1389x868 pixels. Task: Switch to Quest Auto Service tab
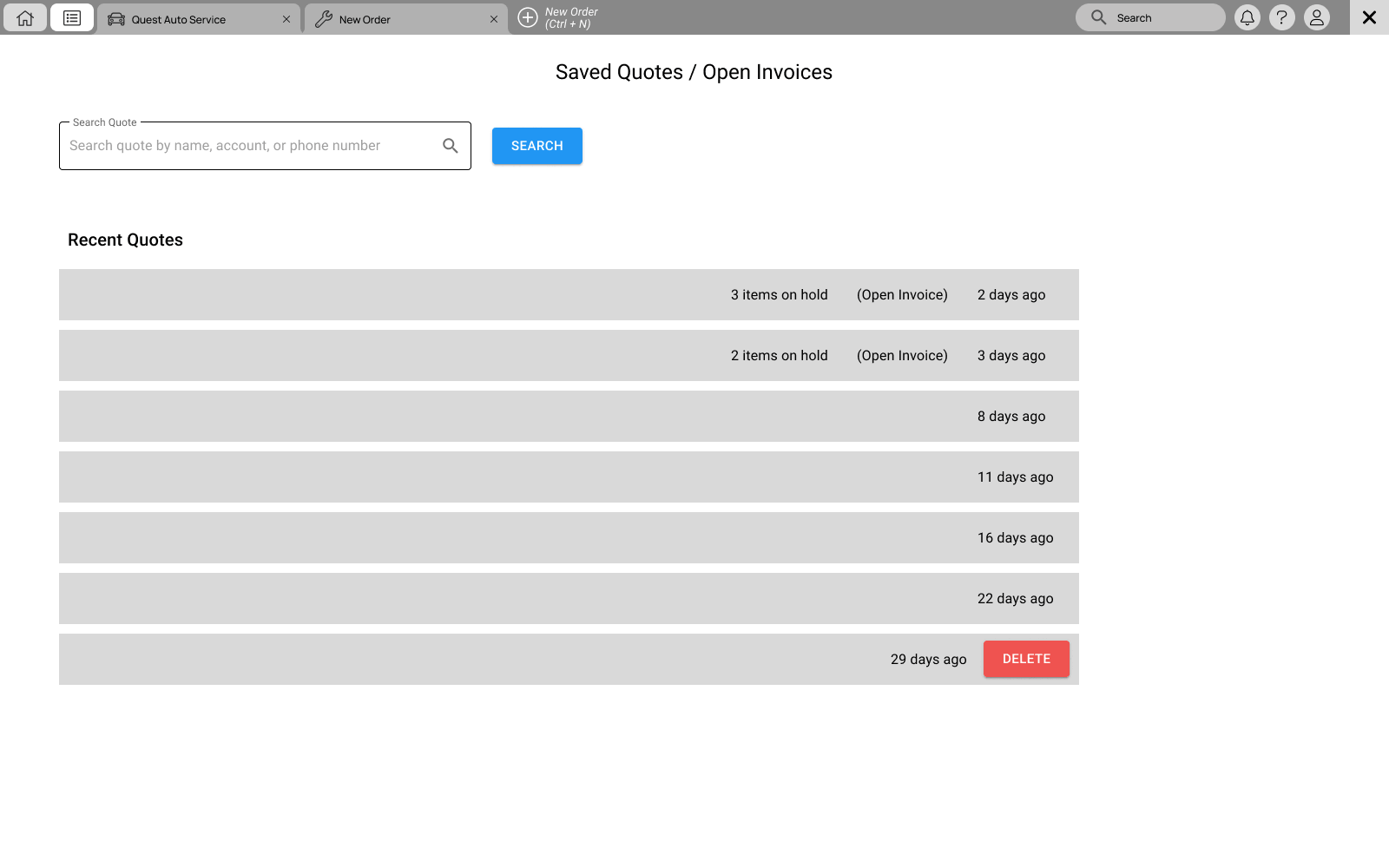[178, 19]
